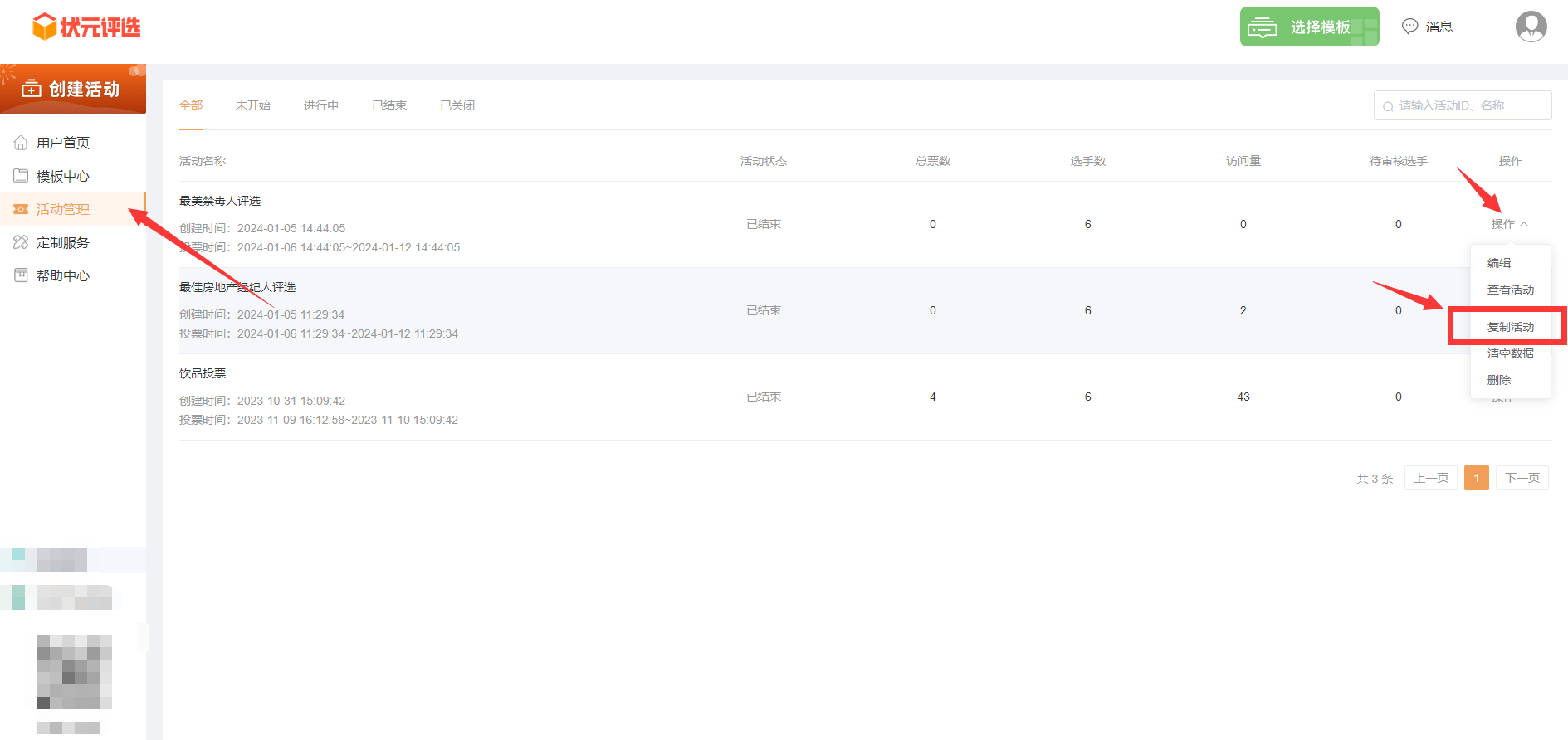
Task: Click the search magnifier icon
Action: coord(1388,106)
